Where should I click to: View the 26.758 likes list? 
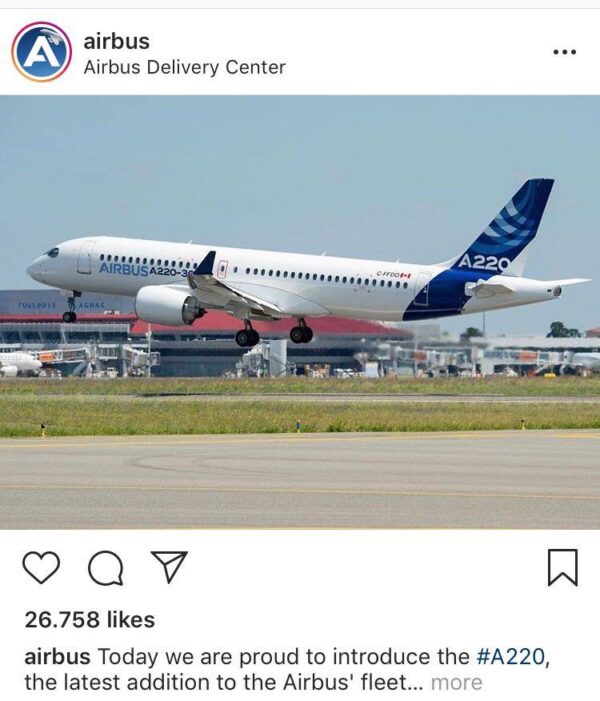point(90,620)
